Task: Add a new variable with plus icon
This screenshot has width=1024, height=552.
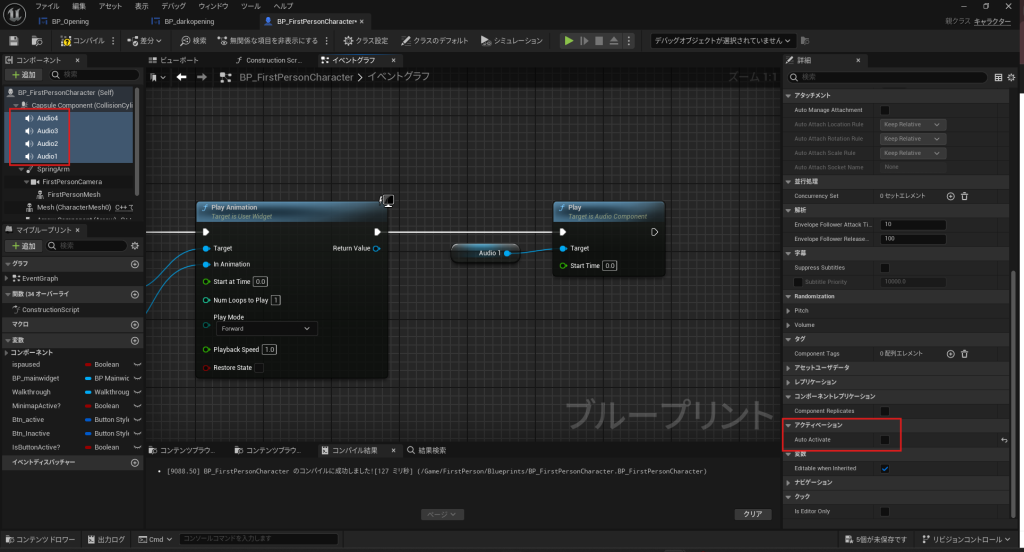Action: 135,340
